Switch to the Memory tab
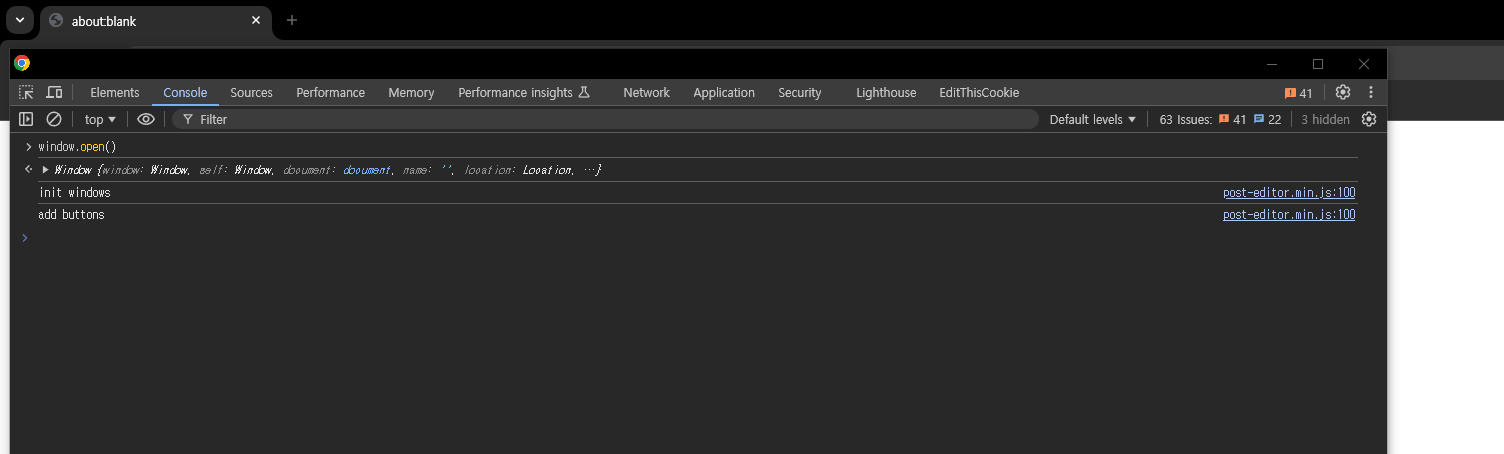The image size is (1504, 454). 411,92
